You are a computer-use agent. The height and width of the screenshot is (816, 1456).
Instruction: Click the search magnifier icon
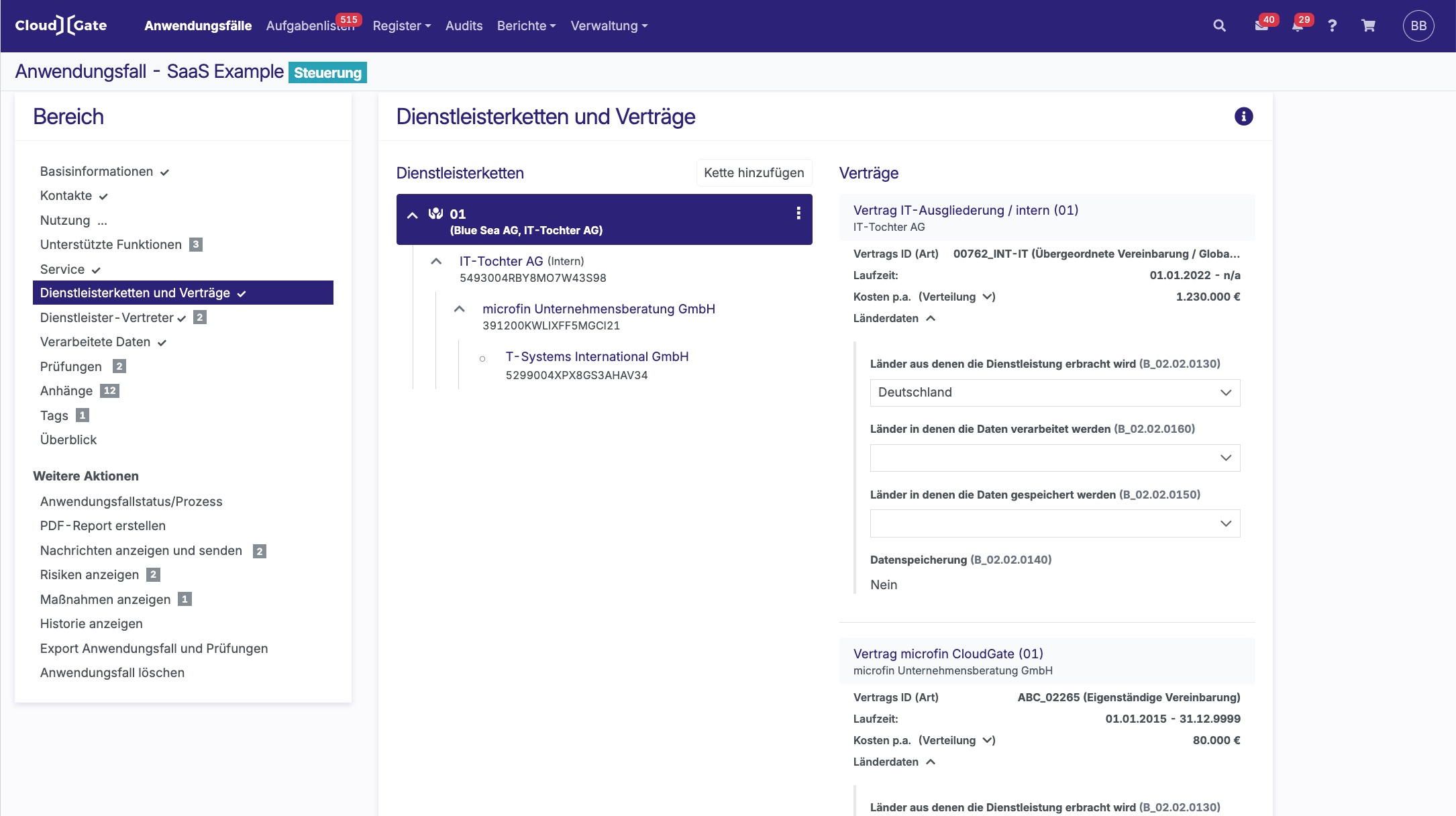pyautogui.click(x=1219, y=25)
